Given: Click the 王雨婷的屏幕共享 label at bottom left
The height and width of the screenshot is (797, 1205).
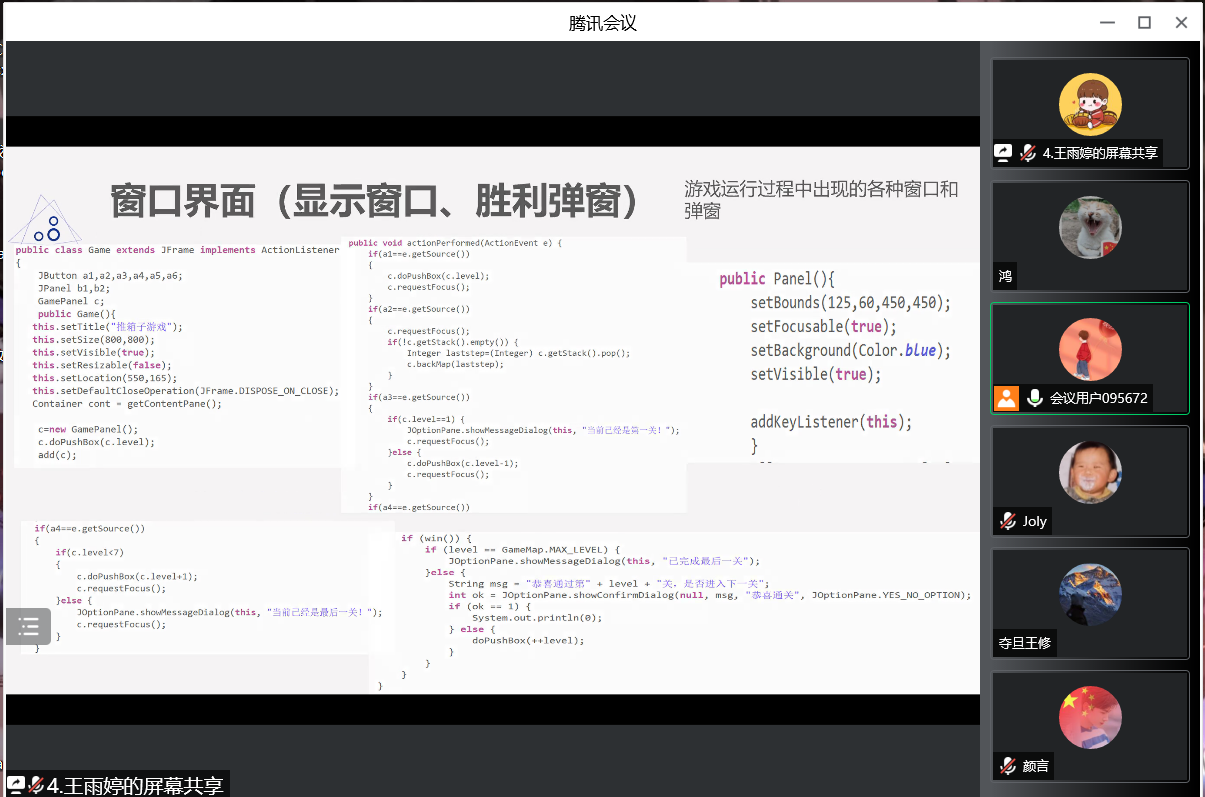Looking at the screenshot, I should pos(135,785).
